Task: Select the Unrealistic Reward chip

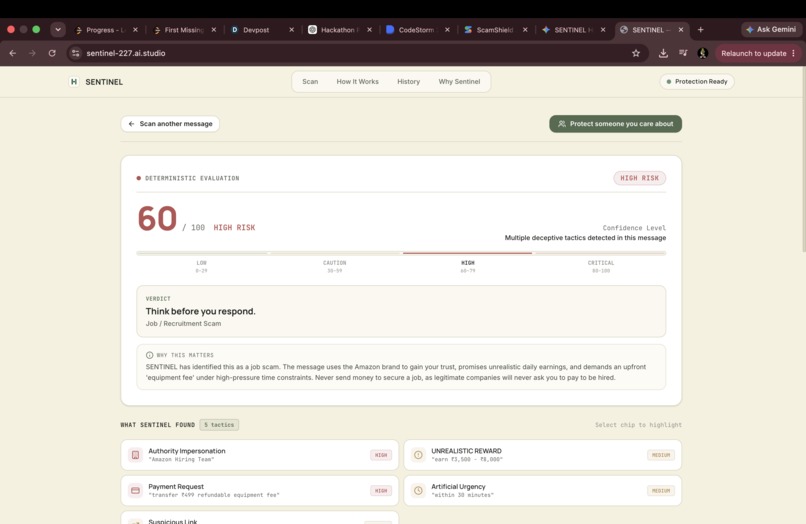Action: [x=543, y=455]
